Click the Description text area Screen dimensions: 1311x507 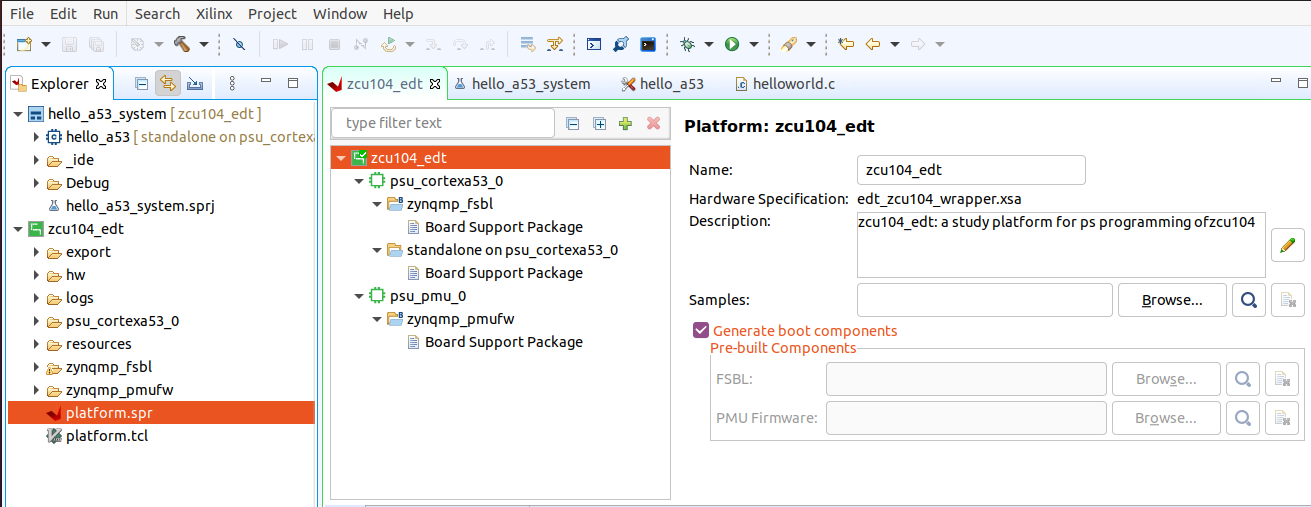1061,244
